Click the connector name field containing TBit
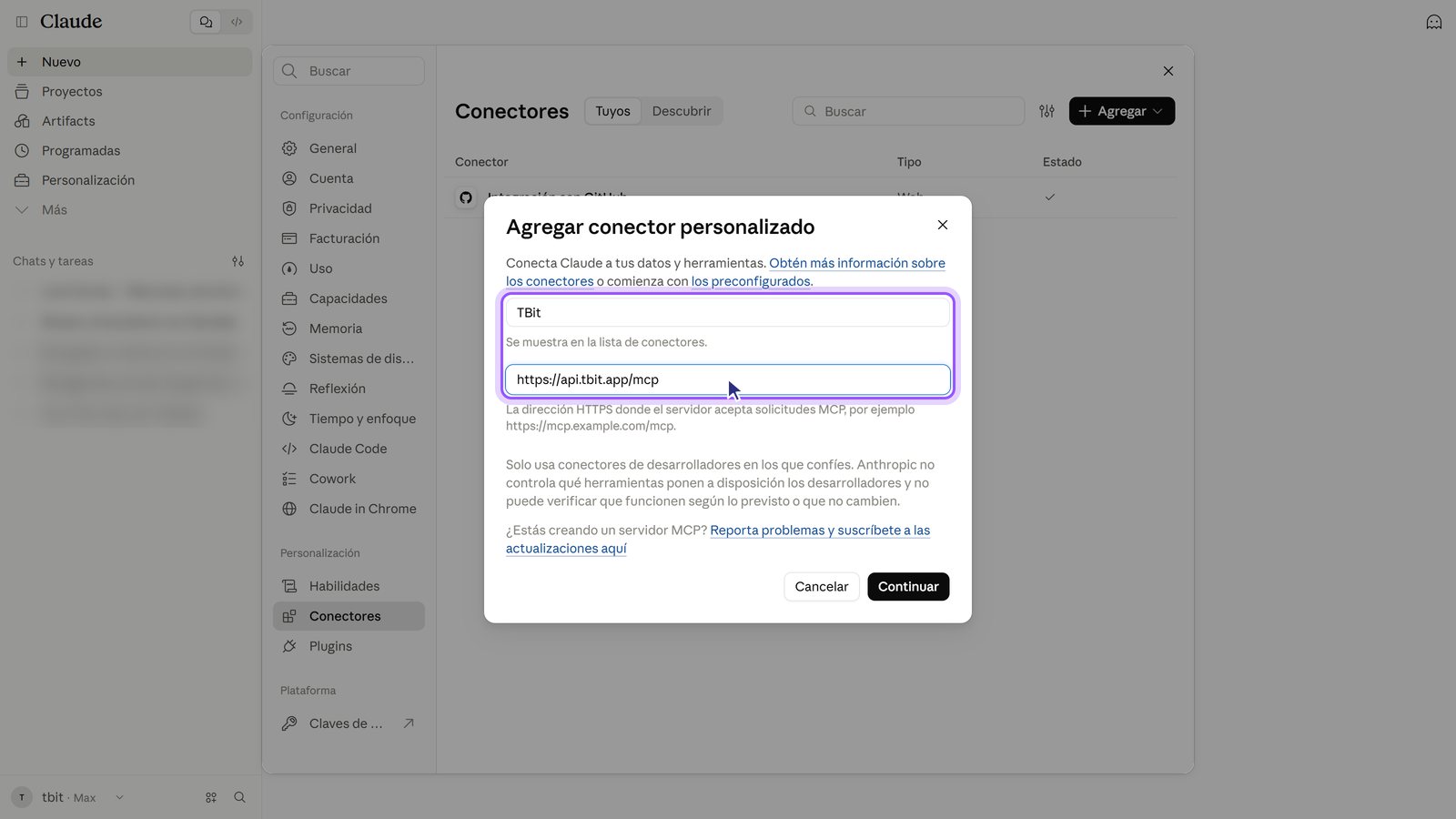This screenshot has width=1456, height=819. pyautogui.click(x=728, y=312)
